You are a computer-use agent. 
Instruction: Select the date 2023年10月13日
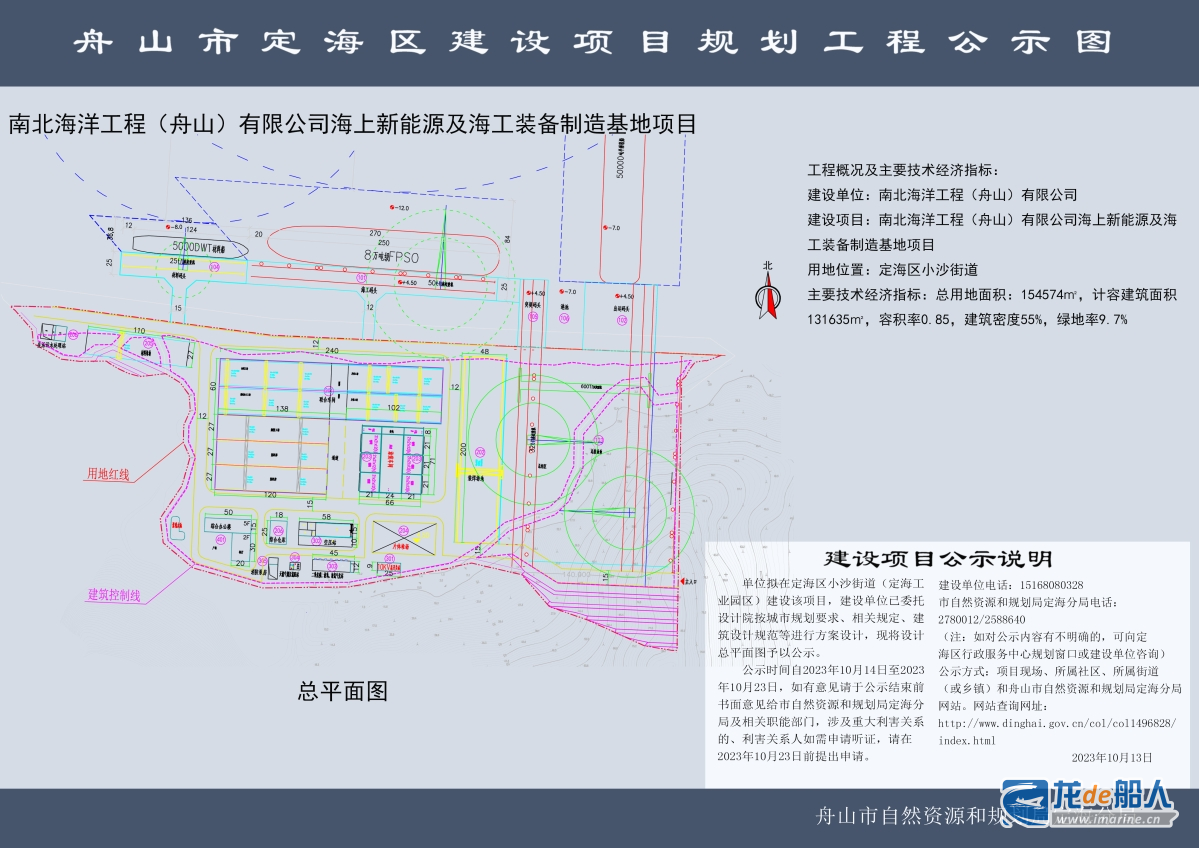(x=1111, y=758)
